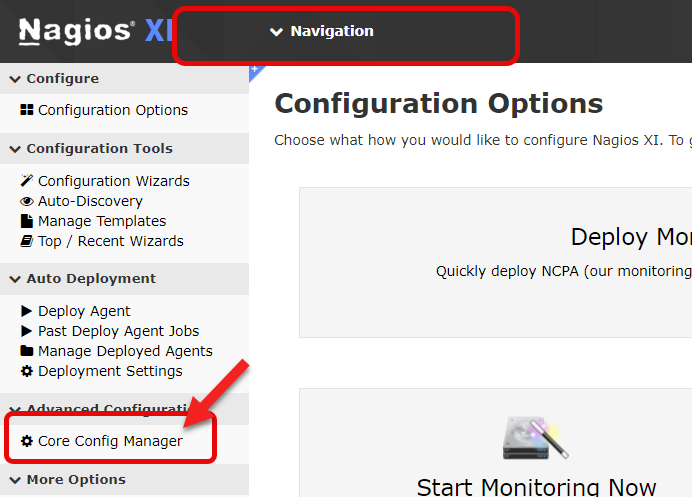Click the Manage Templates file icon
692x497 pixels.
tap(27, 221)
